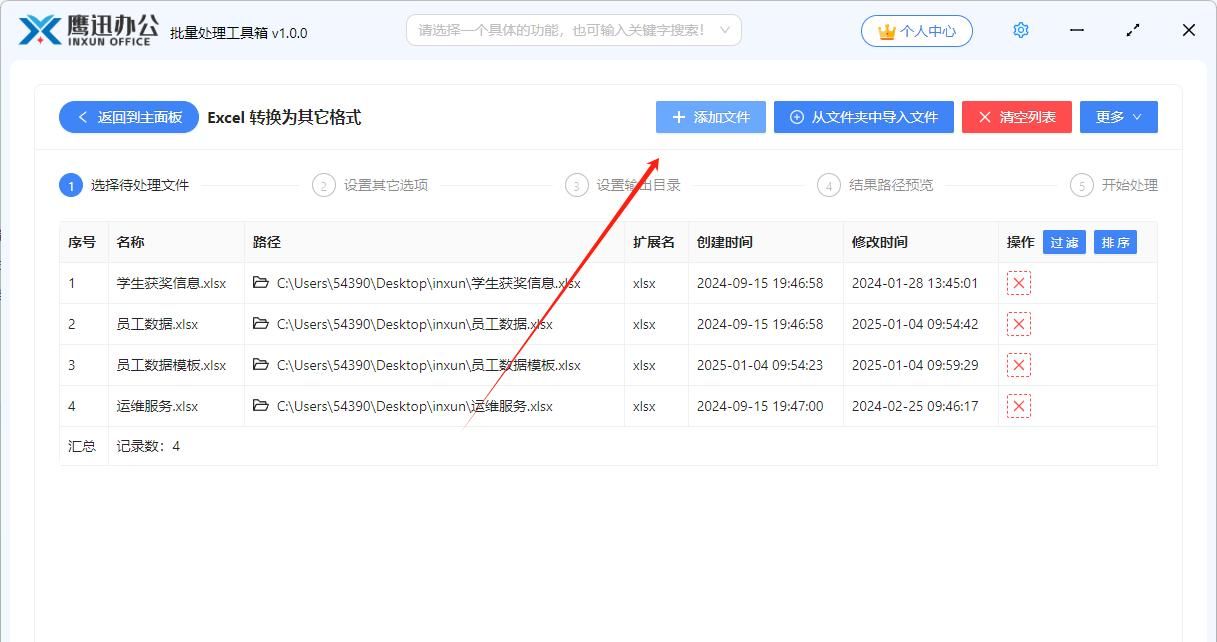Open folder icon next to 员工数据.xlsx path
The width and height of the screenshot is (1217, 642).
pos(258,324)
